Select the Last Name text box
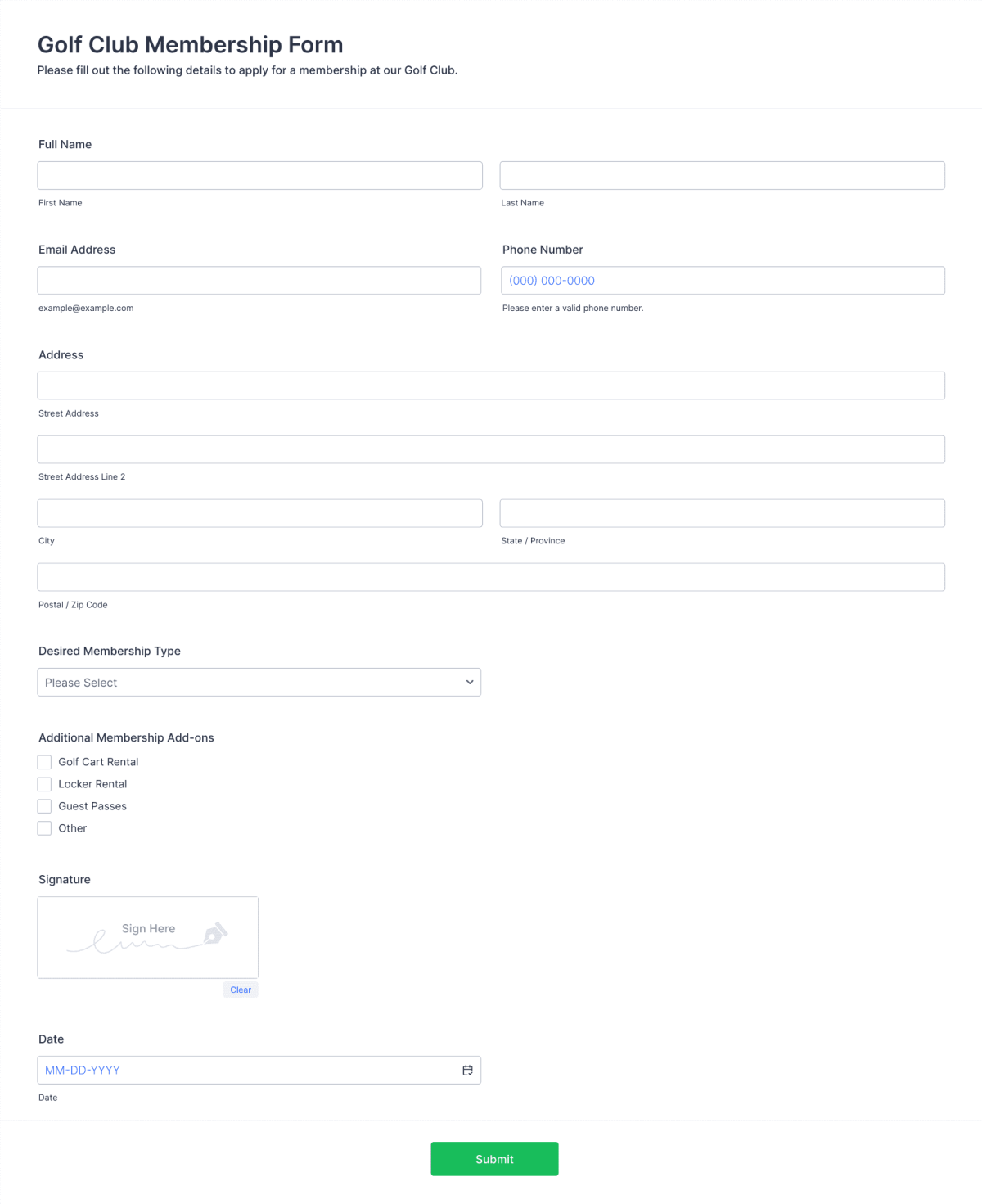The width and height of the screenshot is (982, 1204). pyautogui.click(x=723, y=175)
